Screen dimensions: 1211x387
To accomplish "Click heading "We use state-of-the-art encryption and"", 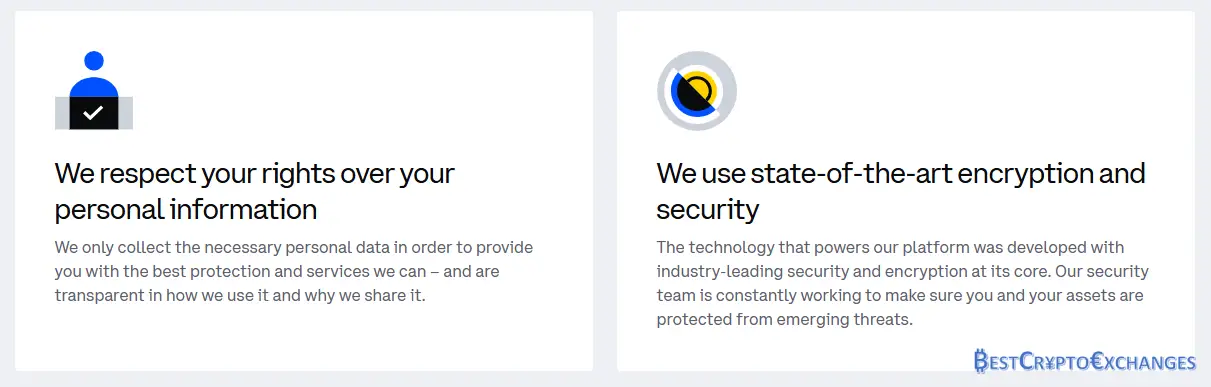I will pyautogui.click(x=901, y=174).
